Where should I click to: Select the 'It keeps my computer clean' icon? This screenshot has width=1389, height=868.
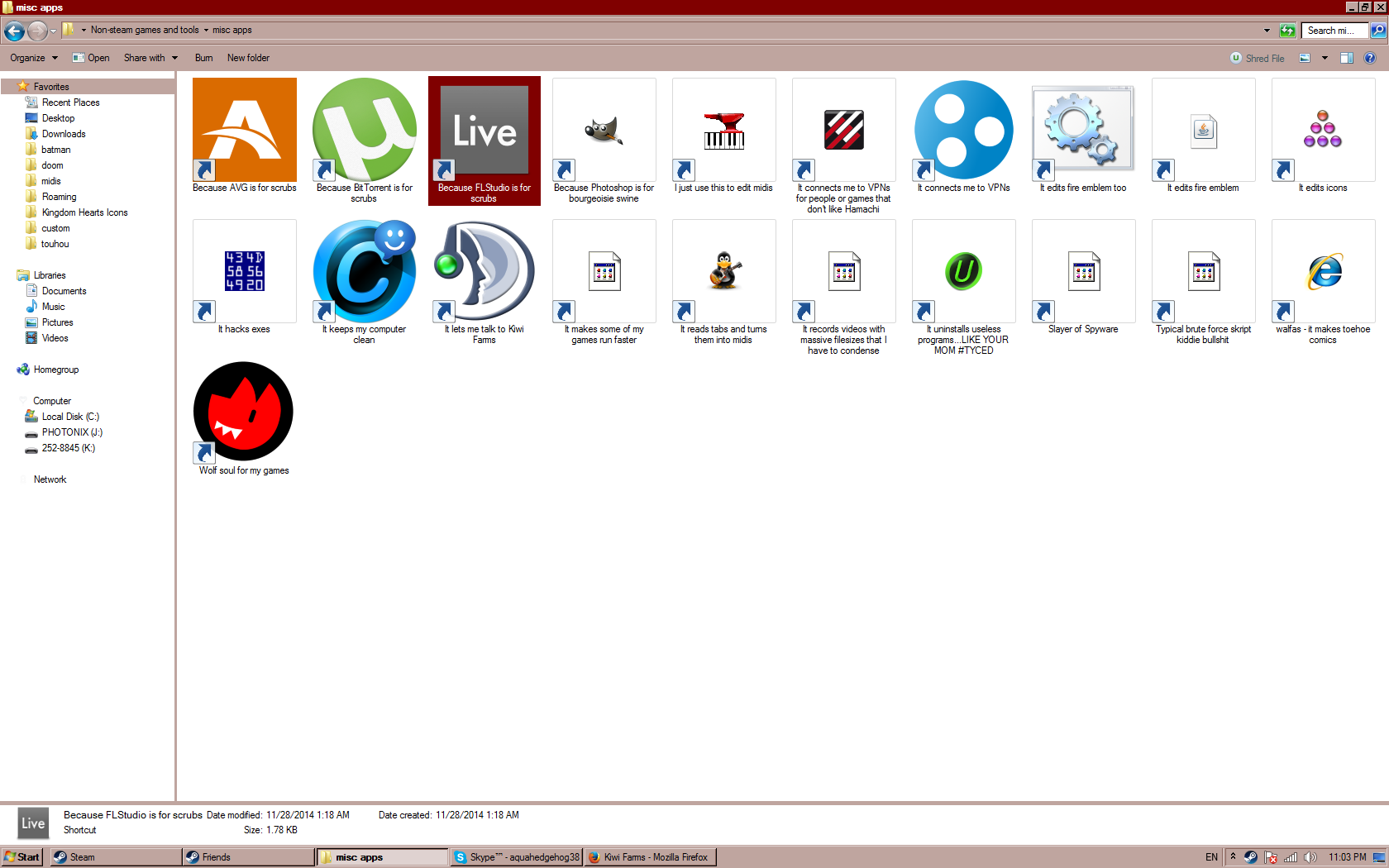pyautogui.click(x=364, y=271)
